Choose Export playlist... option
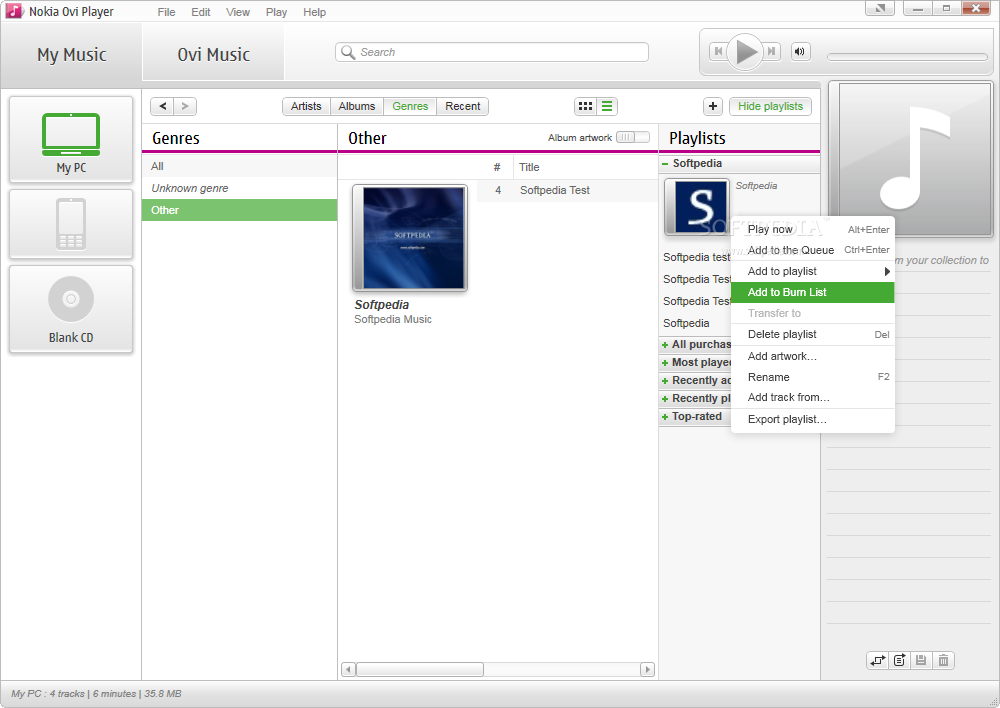This screenshot has height=708, width=1000. pyautogui.click(x=812, y=419)
